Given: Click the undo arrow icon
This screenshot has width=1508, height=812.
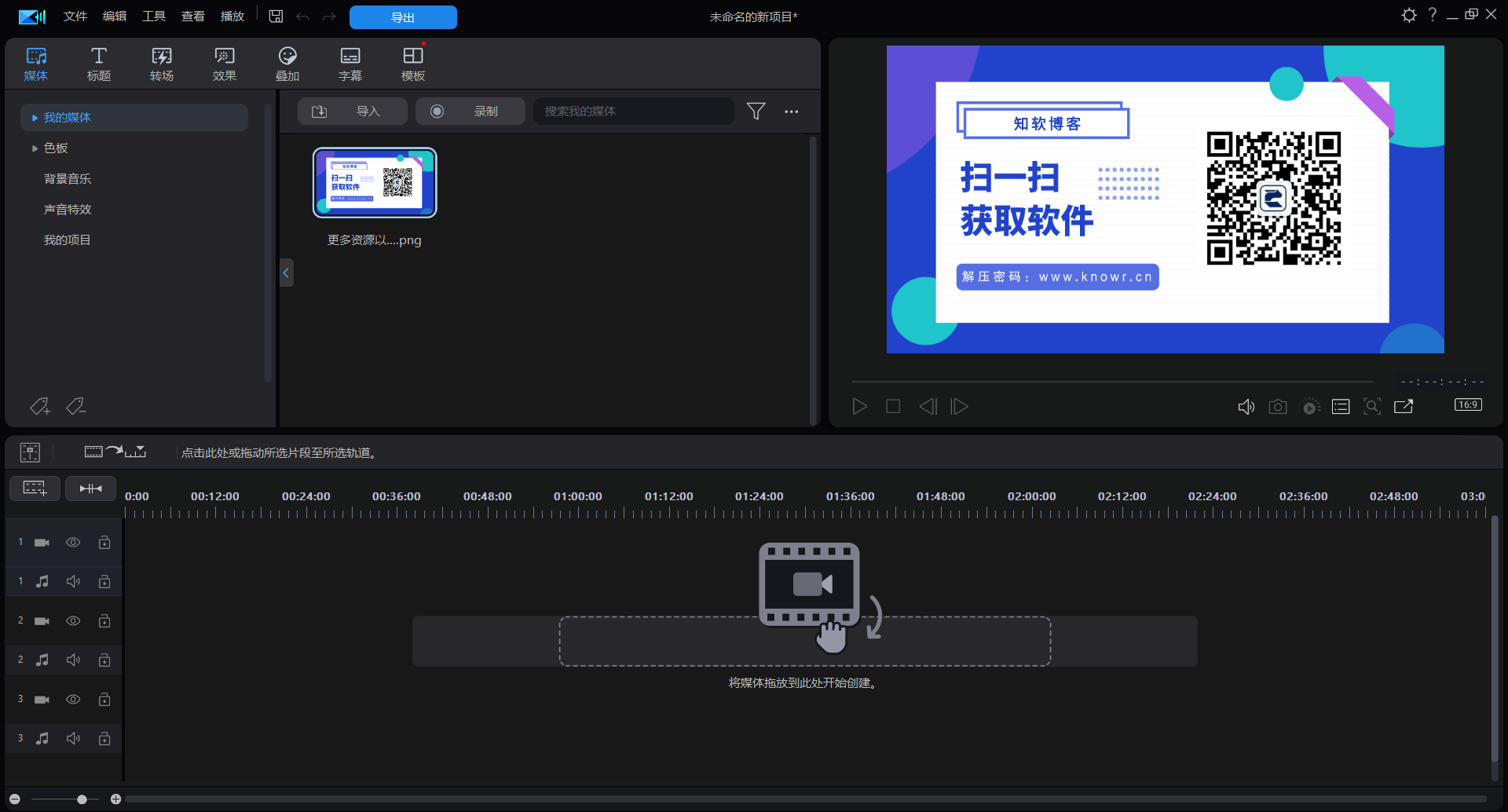Looking at the screenshot, I should pos(302,16).
